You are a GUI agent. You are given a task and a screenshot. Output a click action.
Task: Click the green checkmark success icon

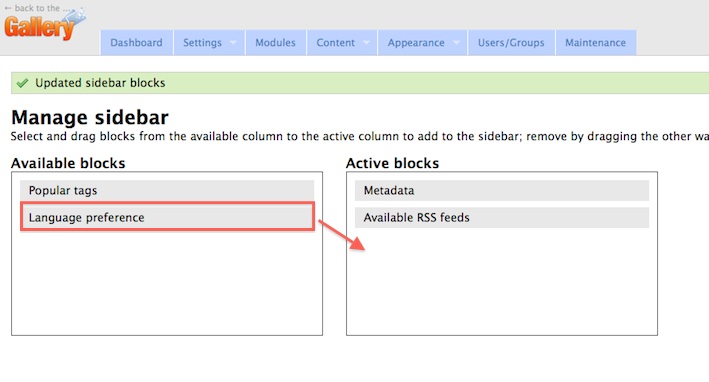point(22,83)
